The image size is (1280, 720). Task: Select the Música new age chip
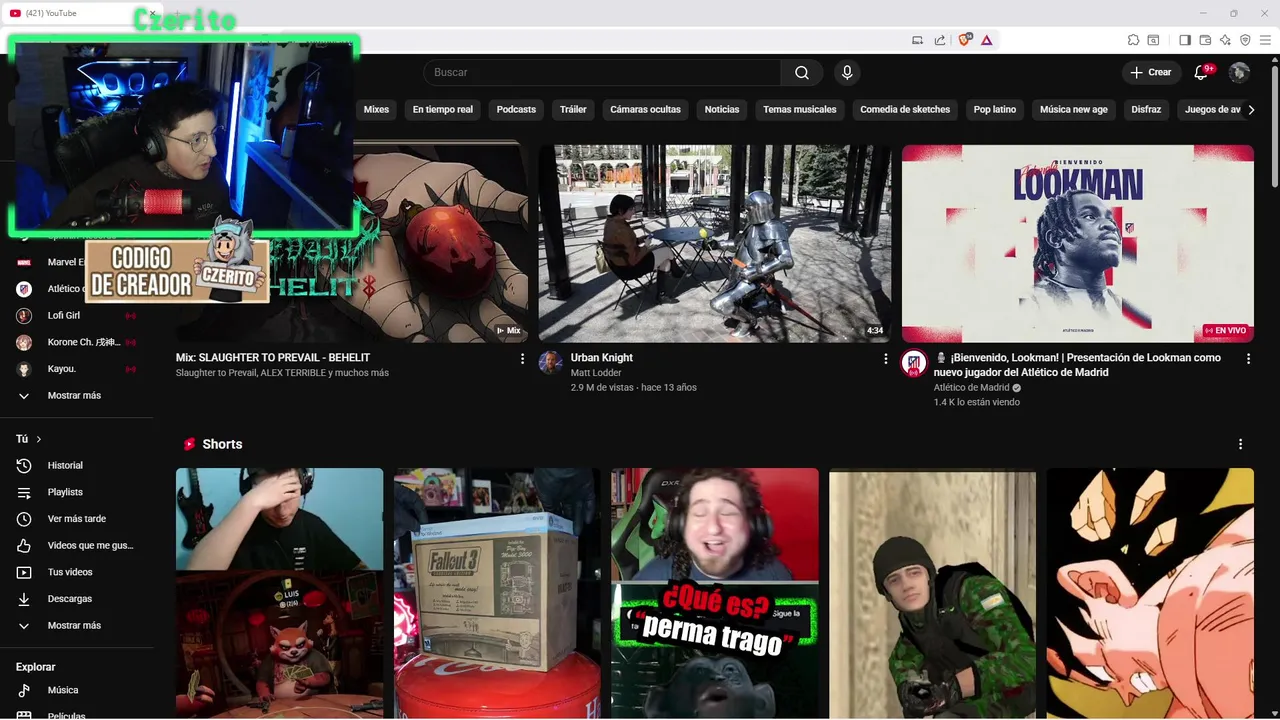[1073, 109]
